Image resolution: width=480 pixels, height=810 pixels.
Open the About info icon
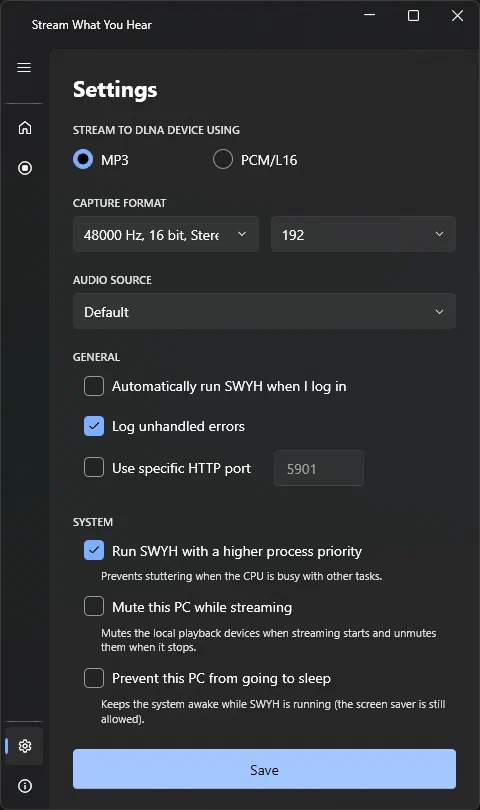pos(25,786)
